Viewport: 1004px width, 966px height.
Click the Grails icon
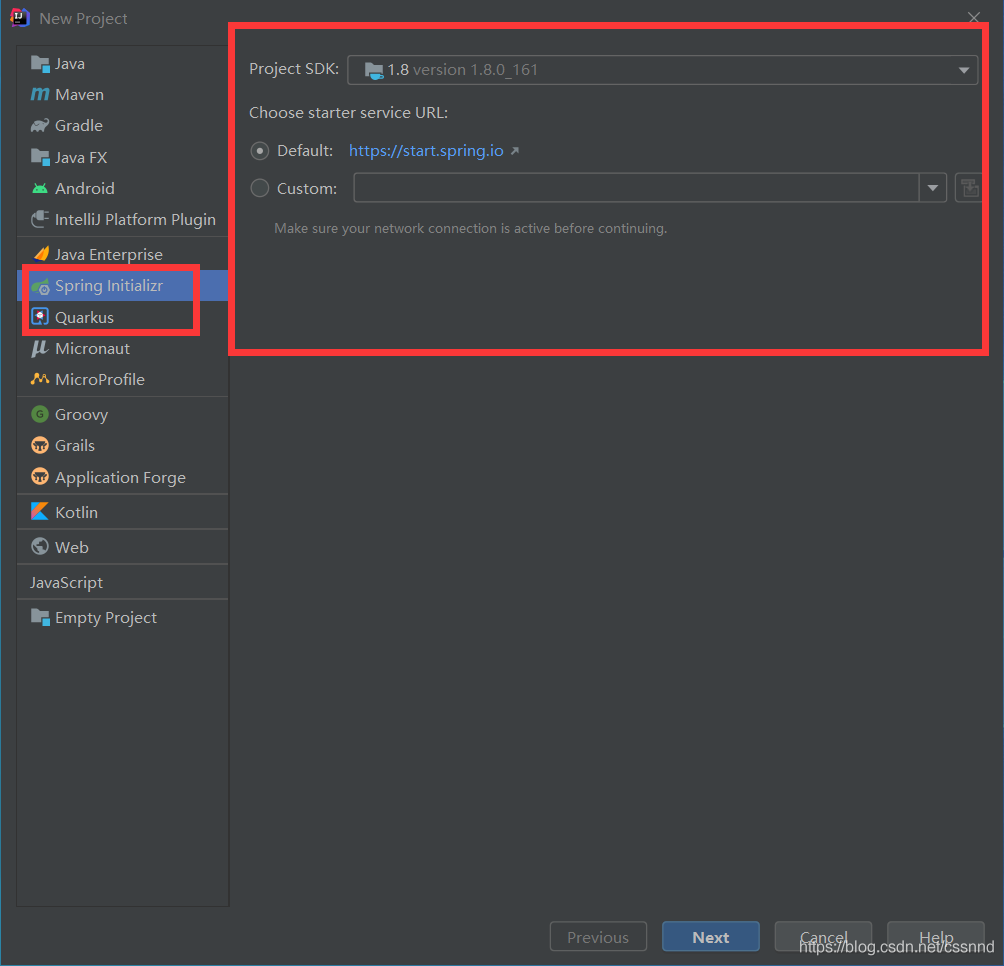pyautogui.click(x=40, y=445)
